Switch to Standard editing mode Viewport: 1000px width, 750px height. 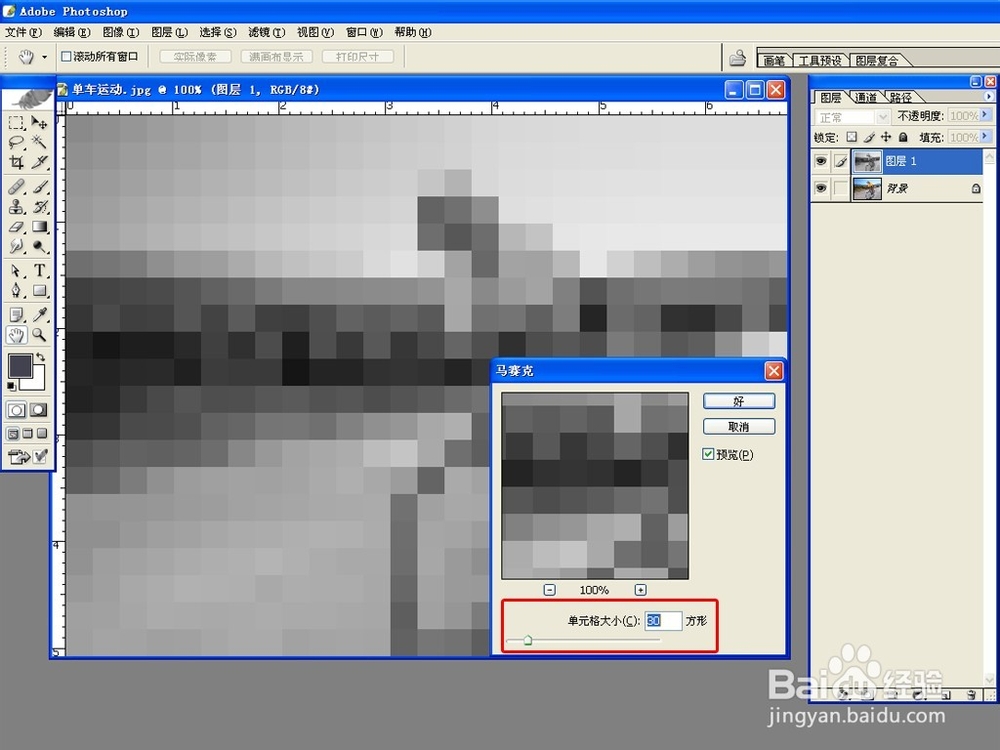coord(17,410)
